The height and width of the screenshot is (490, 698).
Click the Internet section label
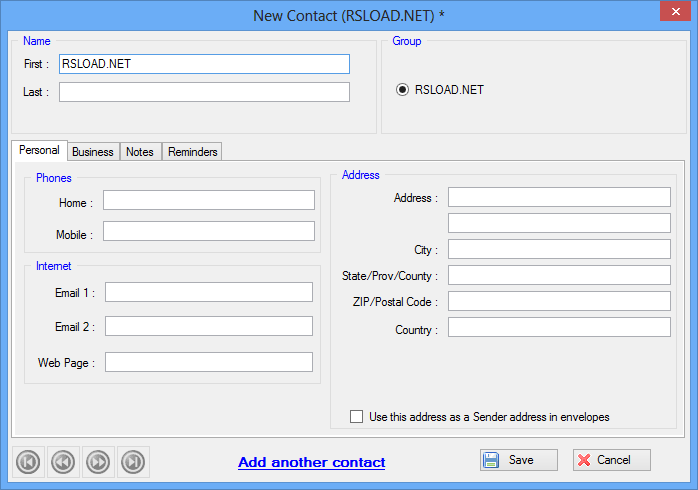pos(53,266)
